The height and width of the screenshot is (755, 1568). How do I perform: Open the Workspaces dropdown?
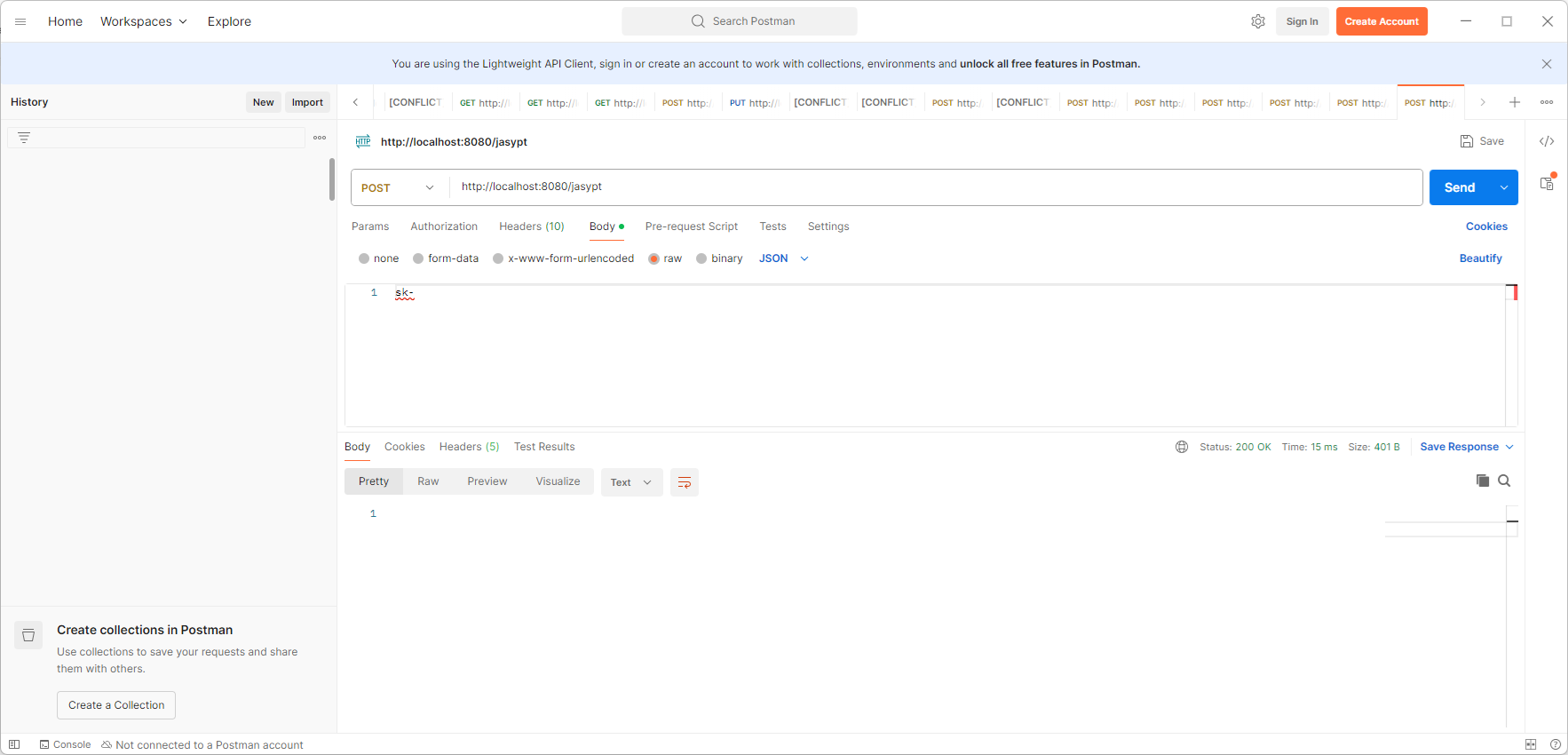pos(144,21)
